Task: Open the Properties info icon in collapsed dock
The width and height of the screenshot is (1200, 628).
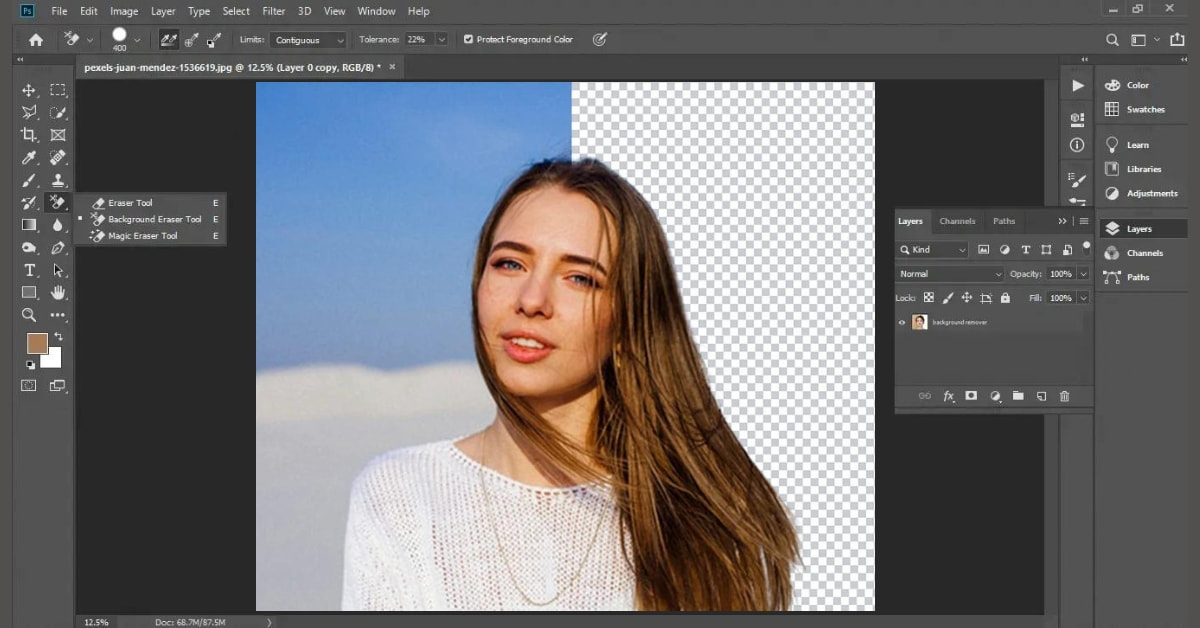Action: point(1077,145)
